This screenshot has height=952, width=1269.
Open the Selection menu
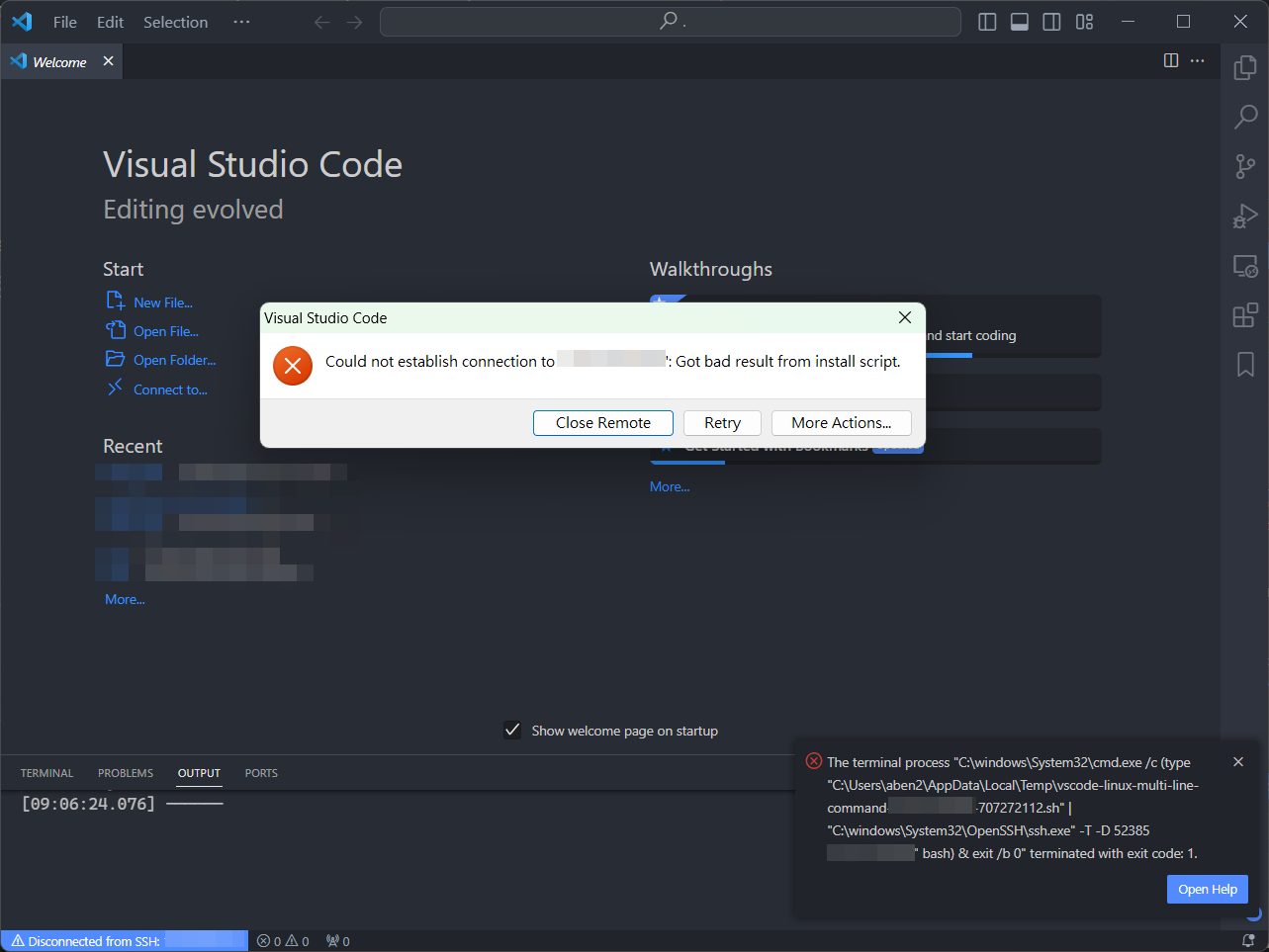pyautogui.click(x=176, y=22)
